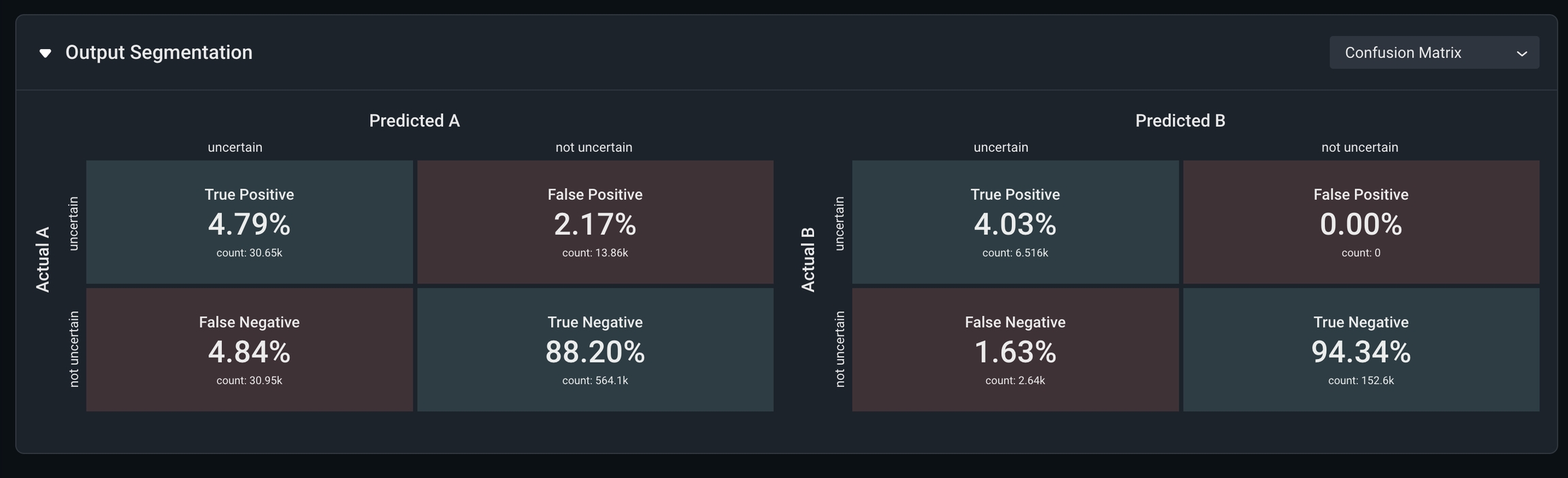The height and width of the screenshot is (478, 1568).
Task: Click the Predicted B matrix title
Action: [1180, 121]
